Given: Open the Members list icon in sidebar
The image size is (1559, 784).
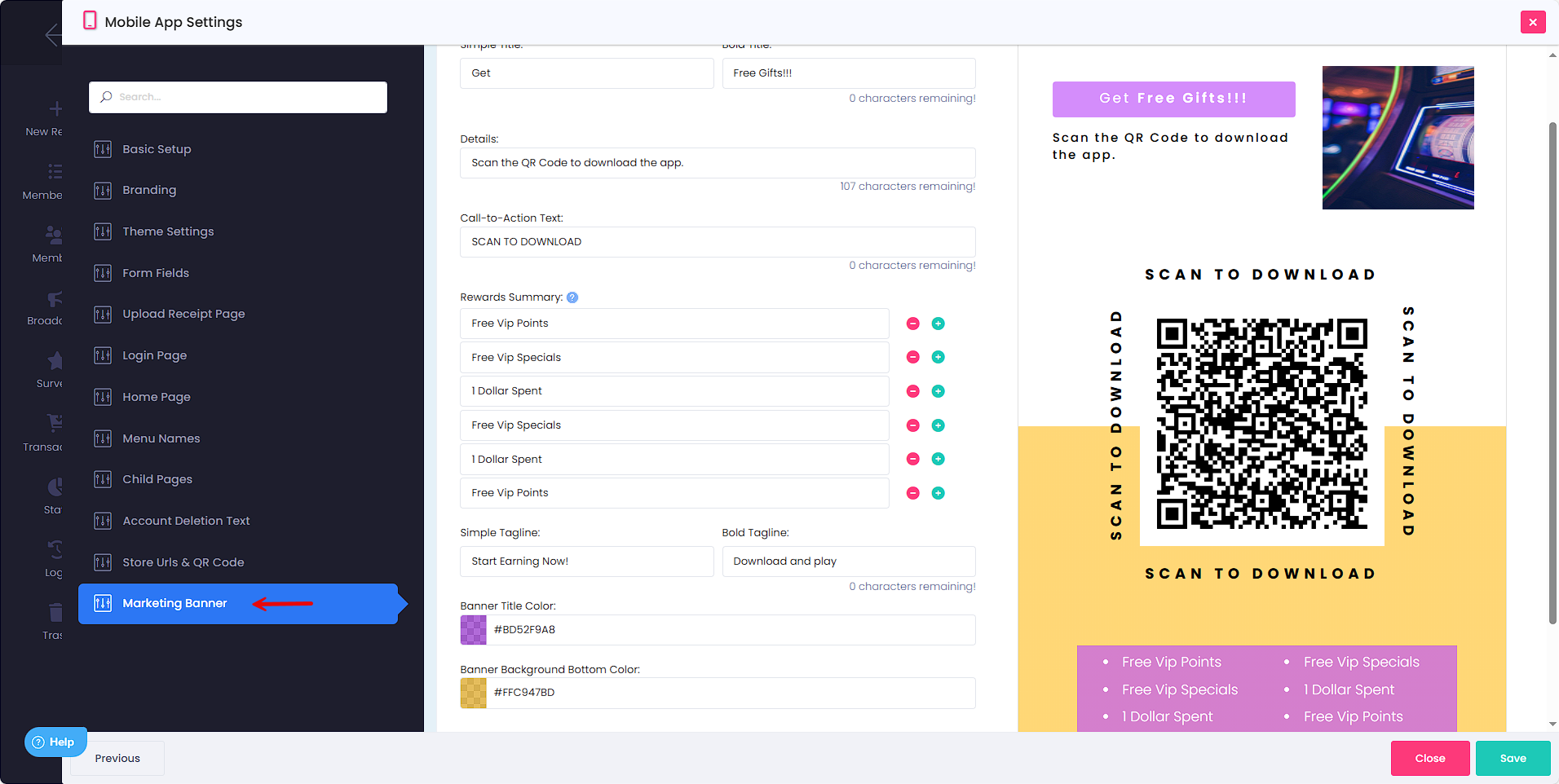Looking at the screenshot, I should click(x=55, y=171).
